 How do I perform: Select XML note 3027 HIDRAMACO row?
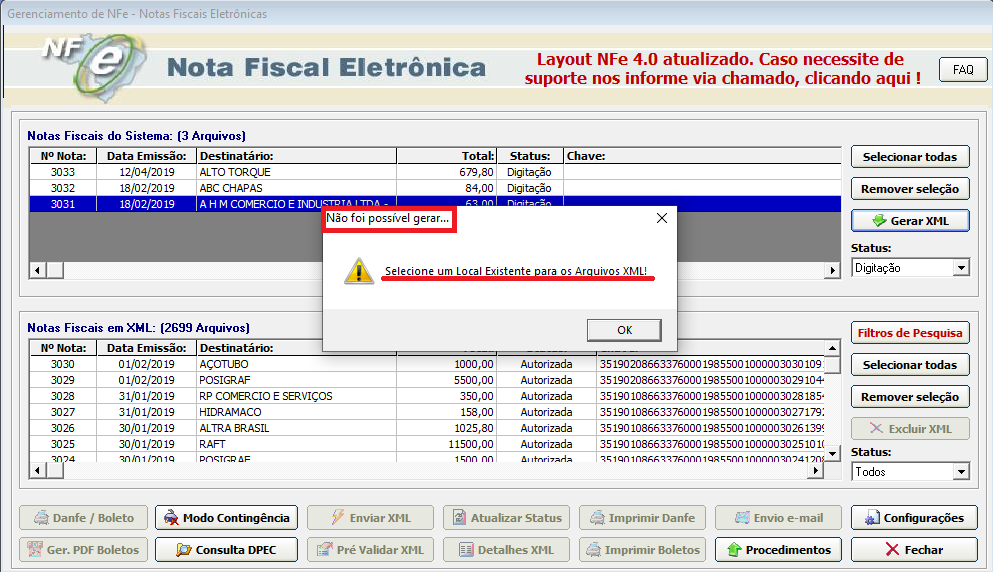pos(427,412)
